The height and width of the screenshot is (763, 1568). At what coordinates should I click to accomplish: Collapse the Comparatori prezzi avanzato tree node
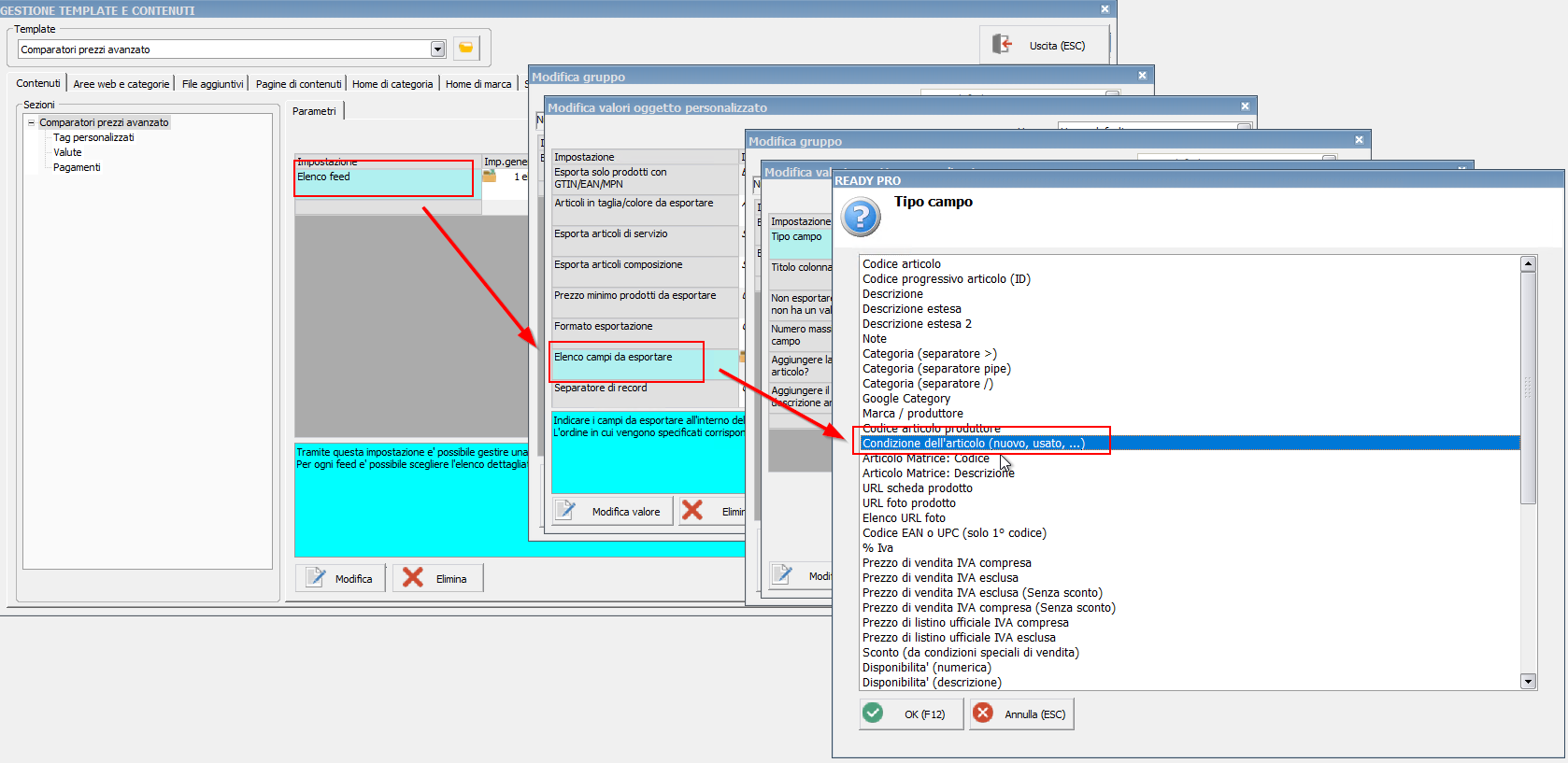[31, 122]
